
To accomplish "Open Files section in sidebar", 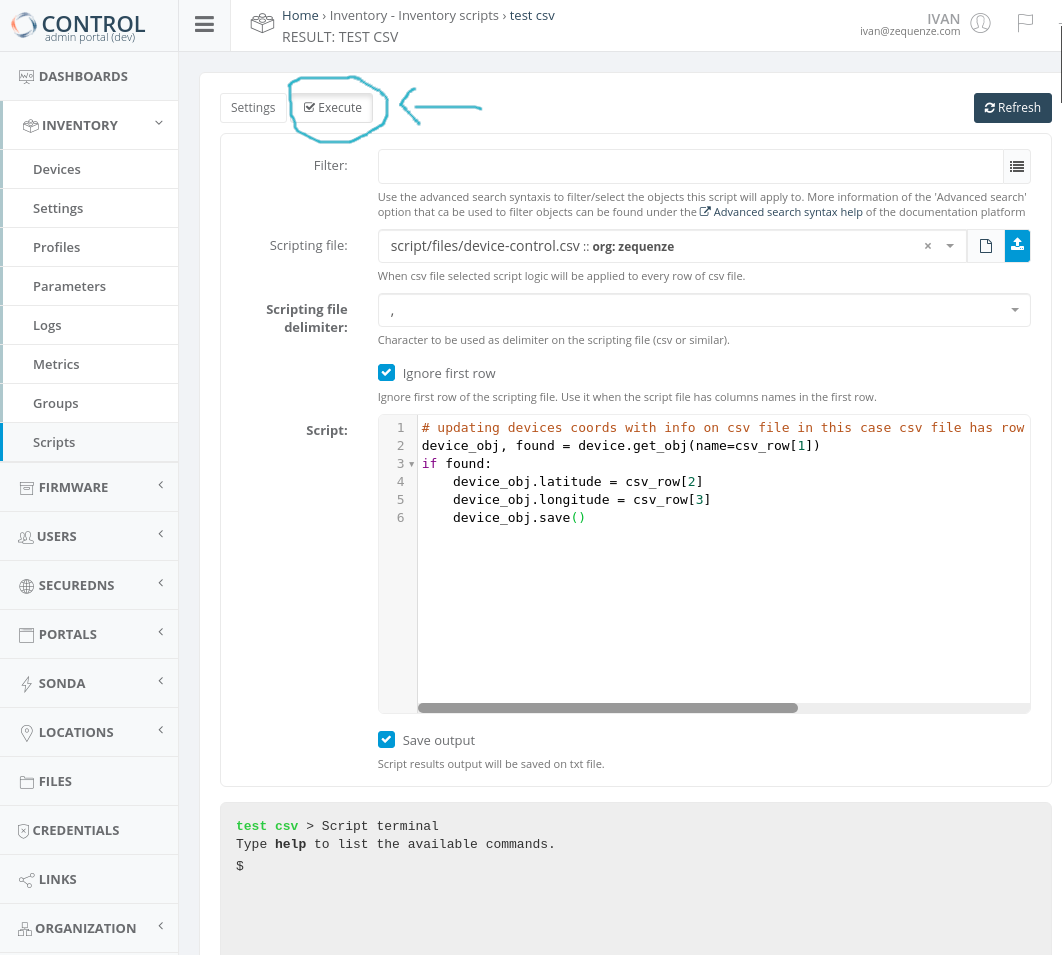I will (x=55, y=781).
